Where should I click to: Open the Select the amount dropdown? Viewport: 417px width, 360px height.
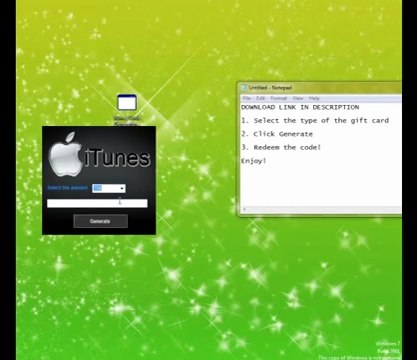109,188
